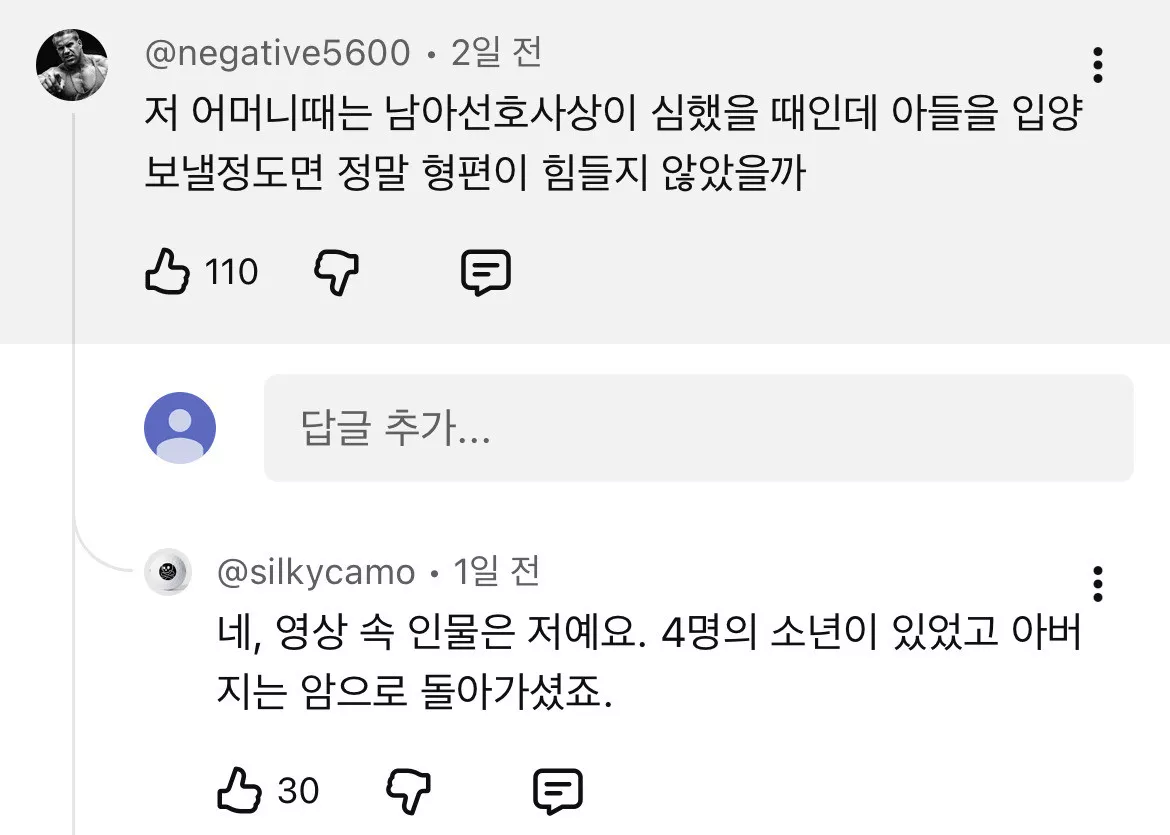Go to the @silkycamo channel link
This screenshot has width=1170, height=835.
click(x=316, y=573)
